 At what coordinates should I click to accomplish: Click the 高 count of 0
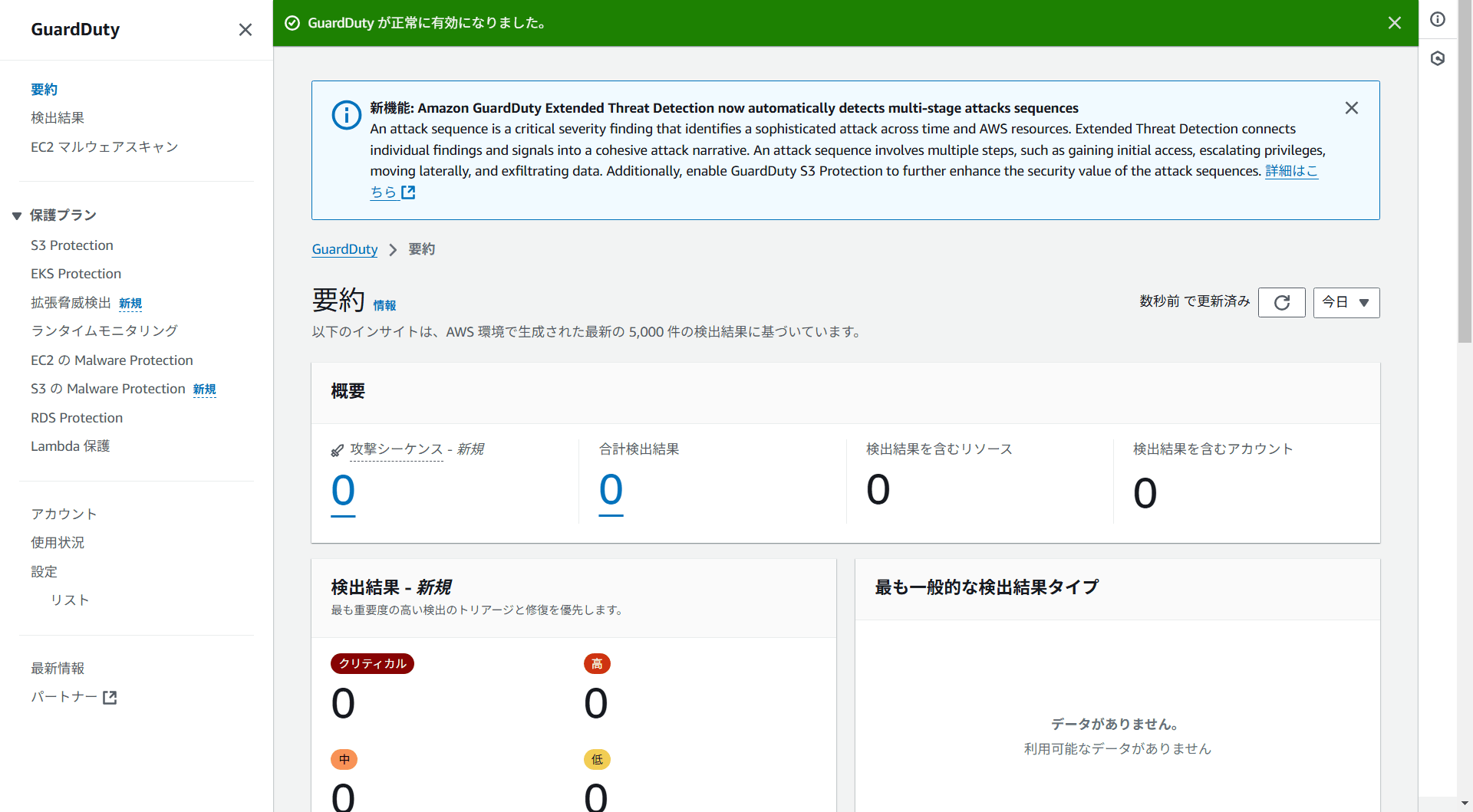point(596,704)
